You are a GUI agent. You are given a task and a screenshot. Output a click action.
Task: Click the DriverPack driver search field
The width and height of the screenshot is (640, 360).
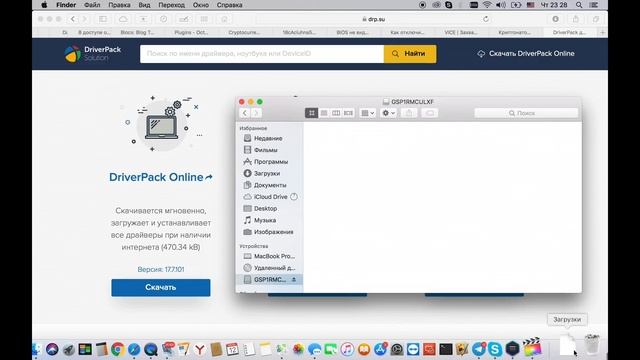click(262, 54)
